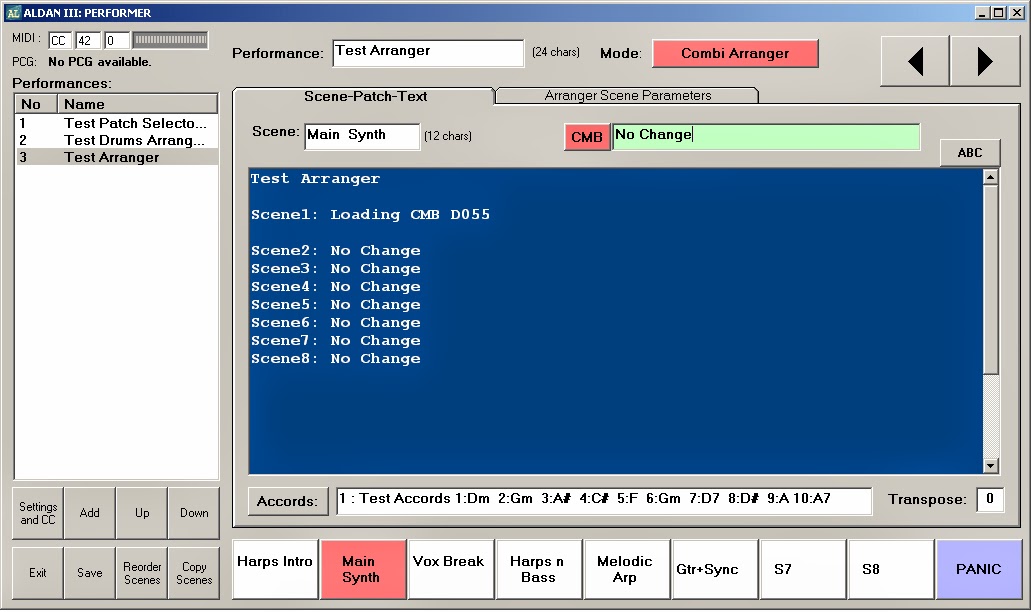Image resolution: width=1031 pixels, height=612 pixels.
Task: Click the AL application icon in title bar
Action: 13,12
